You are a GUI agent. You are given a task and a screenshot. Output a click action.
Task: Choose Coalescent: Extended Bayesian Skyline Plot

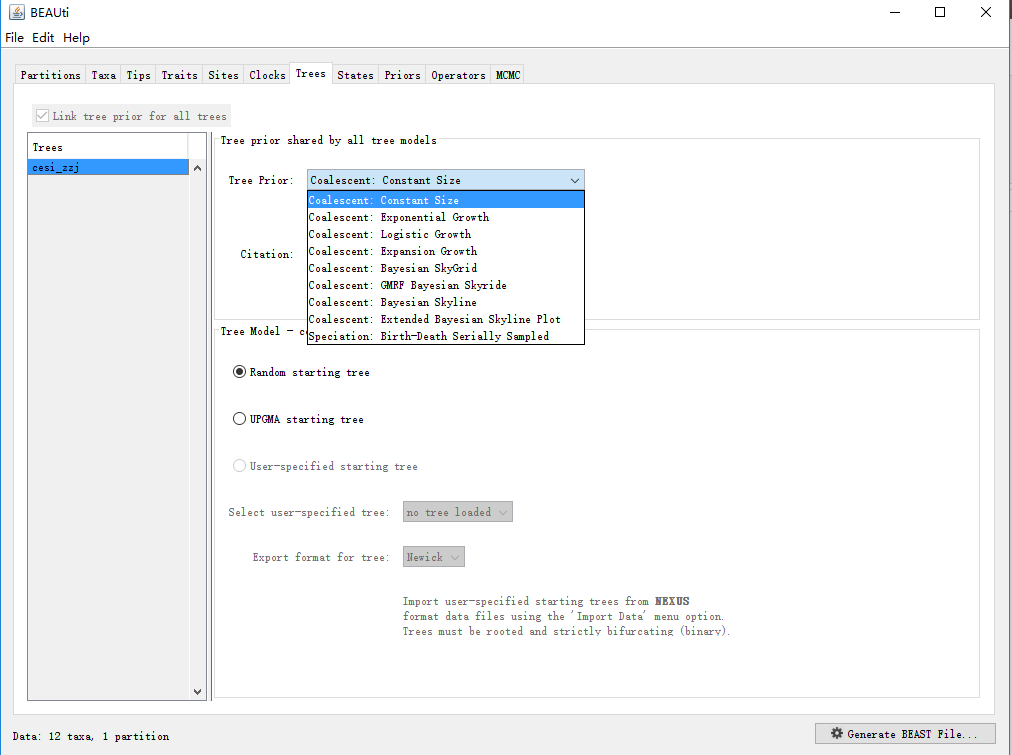[445, 319]
